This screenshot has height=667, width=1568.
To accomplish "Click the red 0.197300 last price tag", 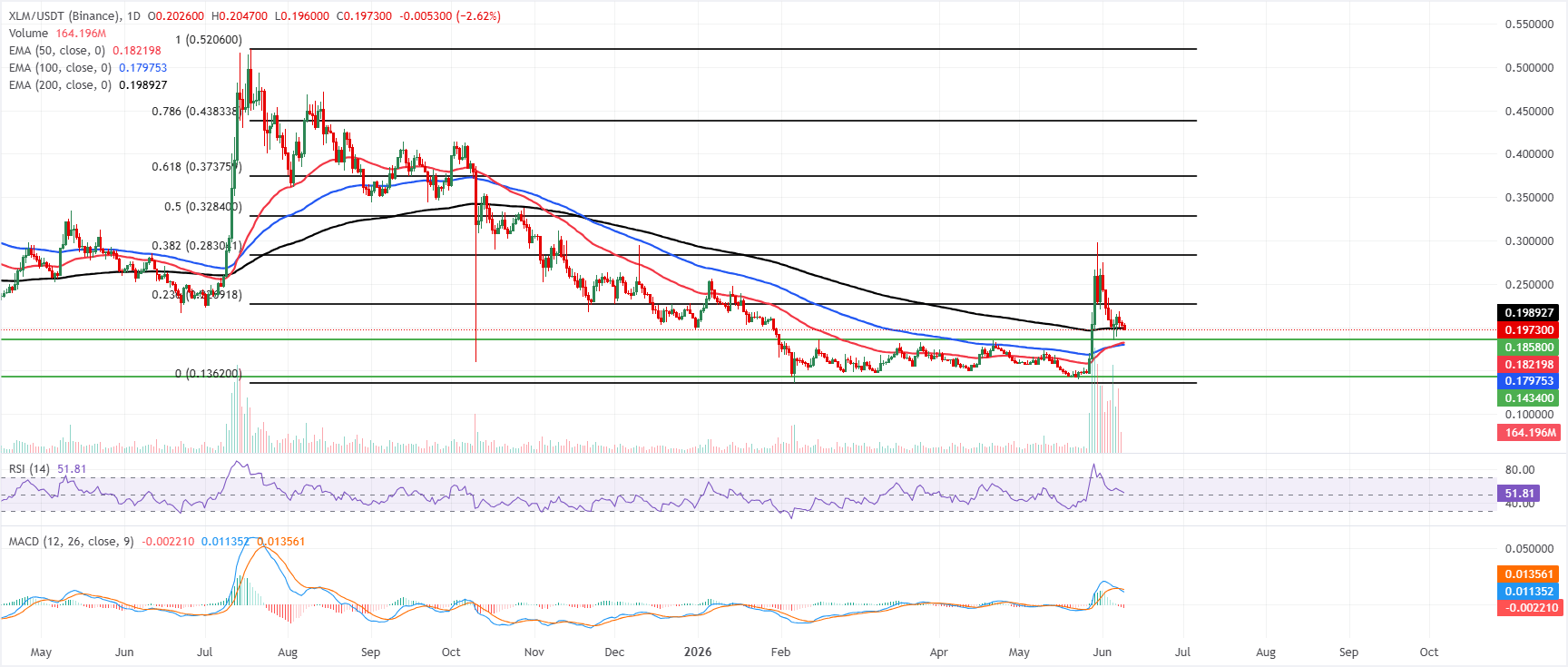I will pyautogui.click(x=1529, y=330).
